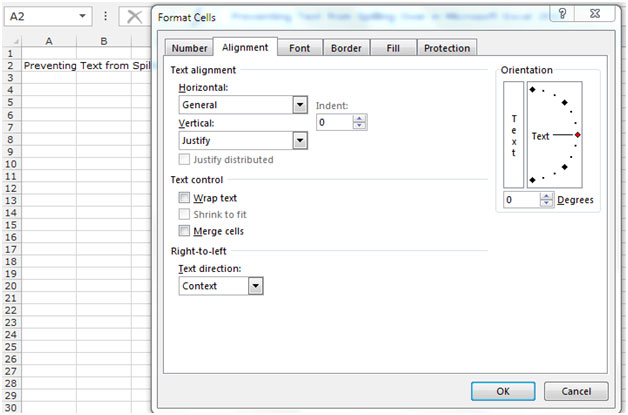Click the Indent spinner up arrow
Image resolution: width=628 pixels, height=415 pixels.
360,117
